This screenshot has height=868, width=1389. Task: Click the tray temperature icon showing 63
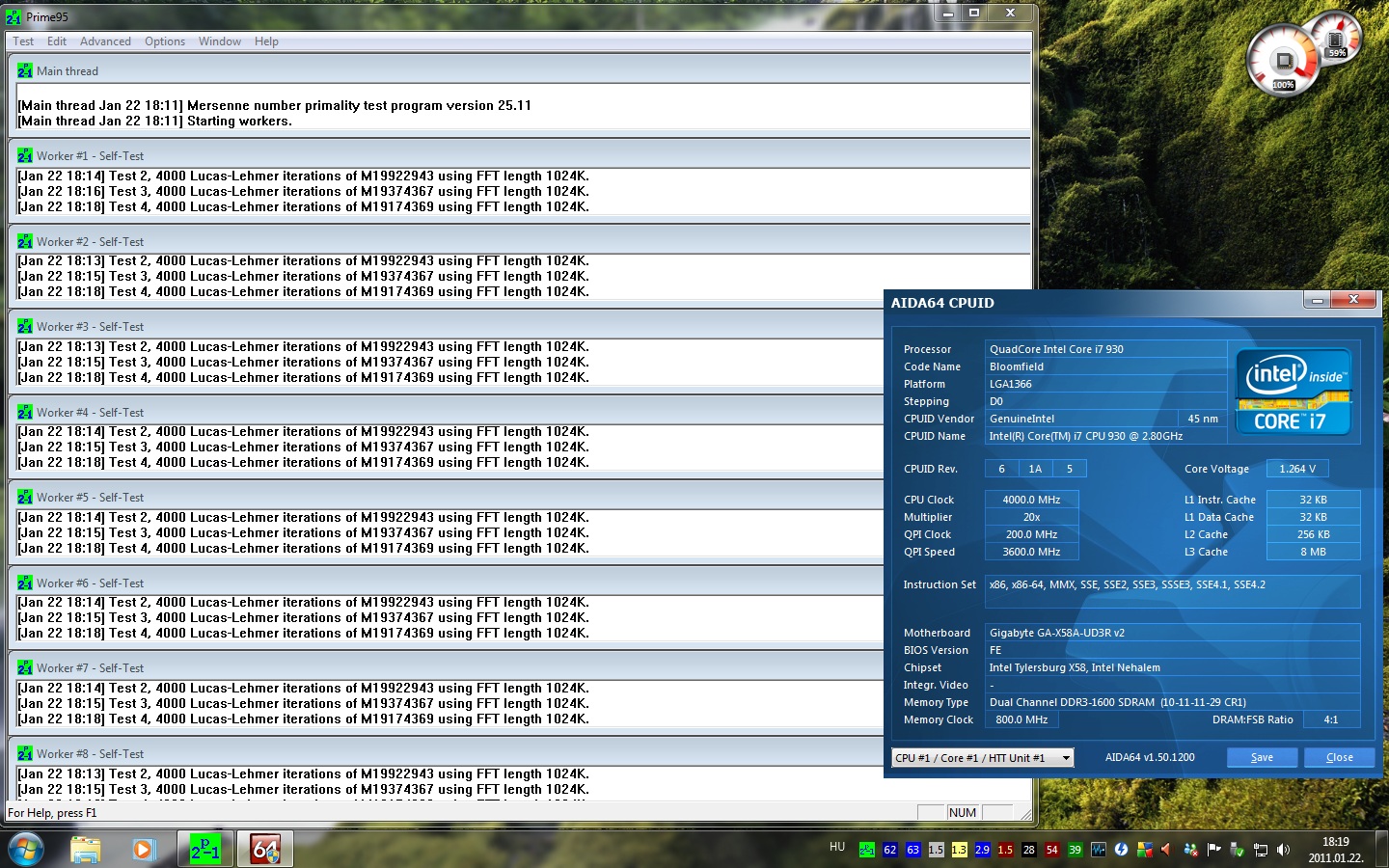pos(912,850)
